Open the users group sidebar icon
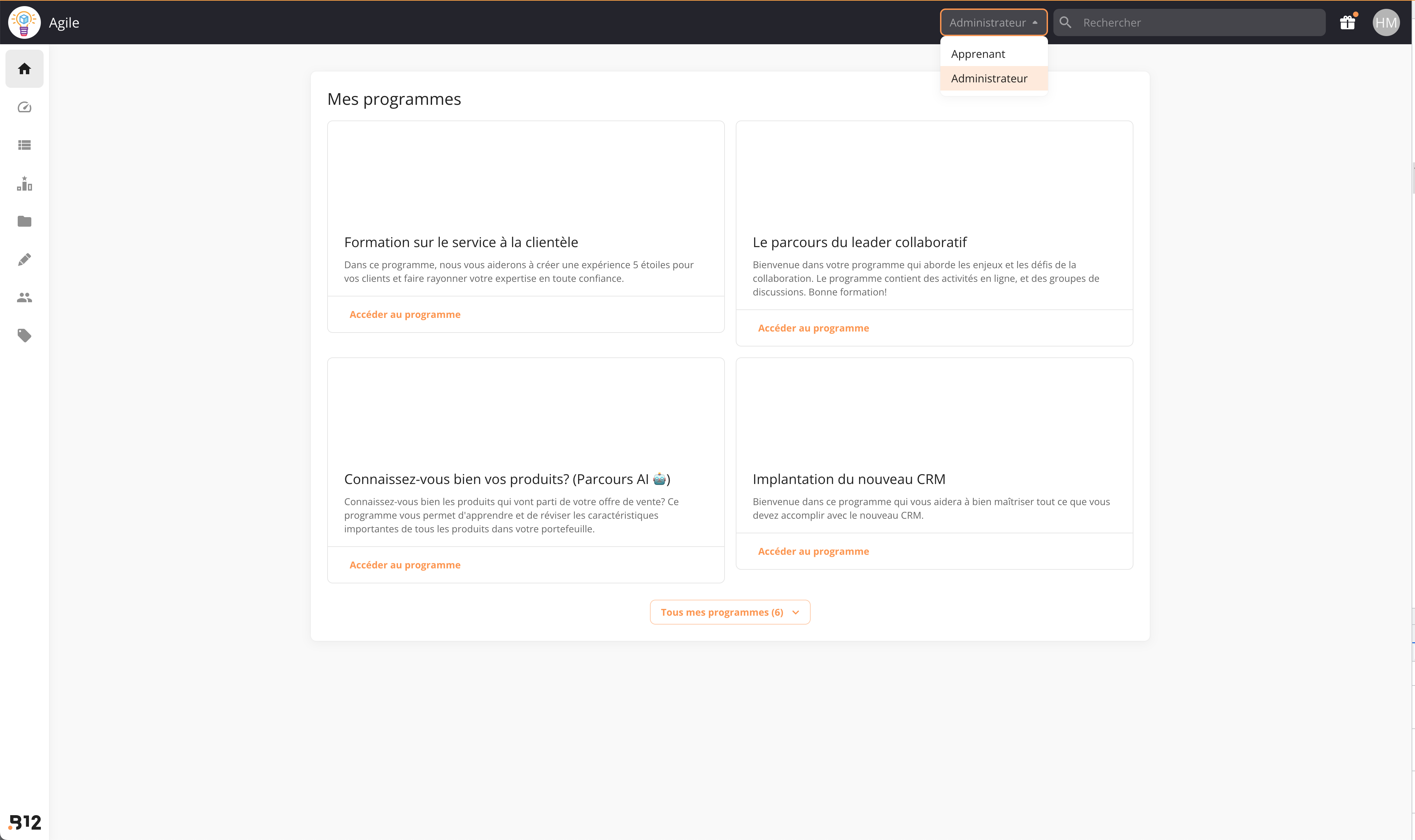This screenshot has height=840, width=1415. point(25,297)
